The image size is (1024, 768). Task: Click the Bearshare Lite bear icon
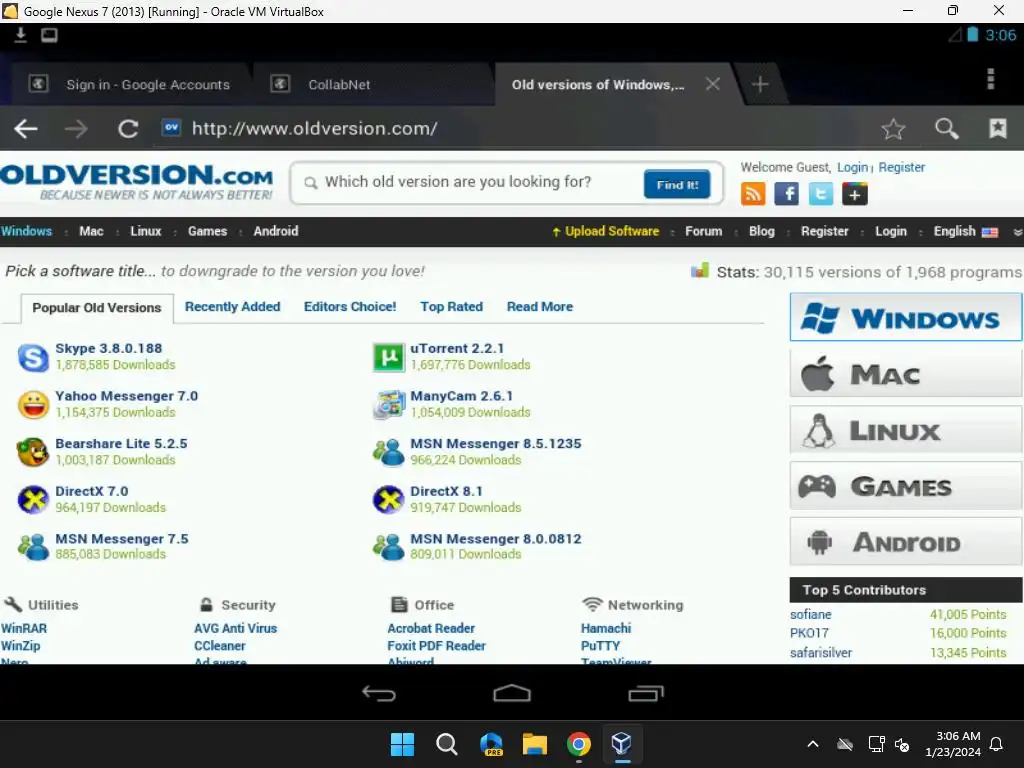(33, 452)
